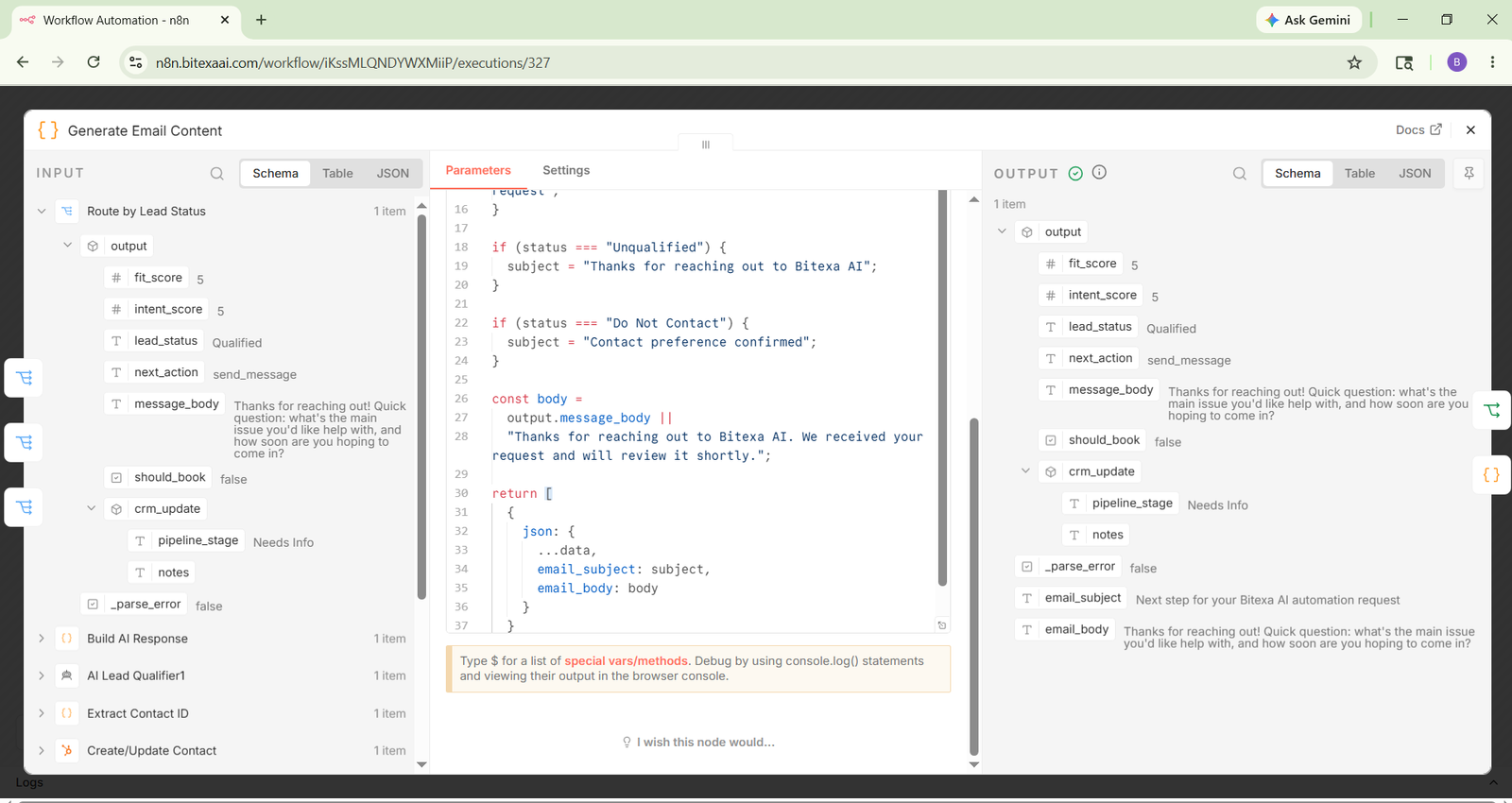Open the next code node on right edge
1512x803 pixels.
[1492, 474]
